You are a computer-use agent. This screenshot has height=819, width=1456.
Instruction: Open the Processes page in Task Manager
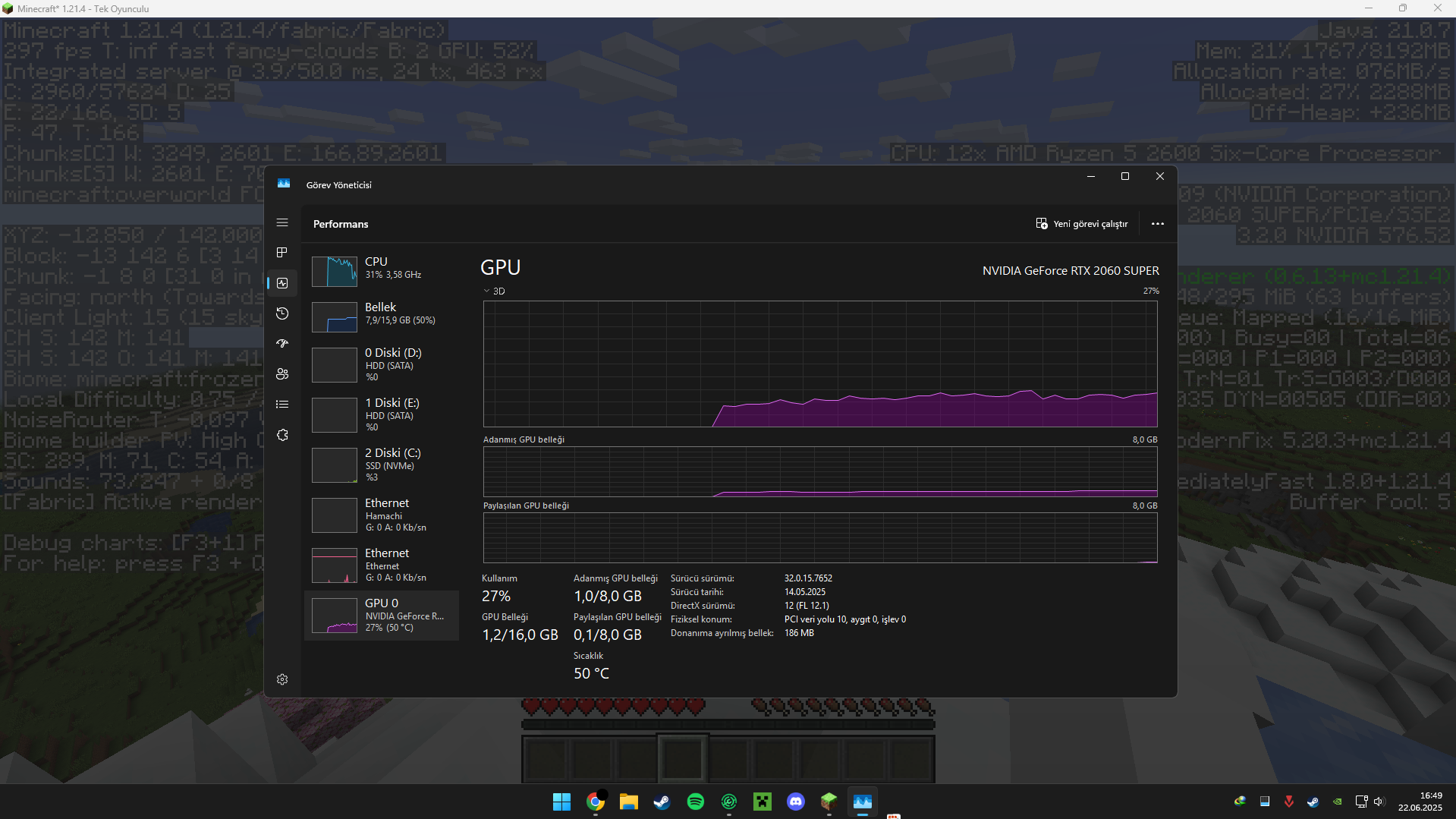pyautogui.click(x=282, y=253)
